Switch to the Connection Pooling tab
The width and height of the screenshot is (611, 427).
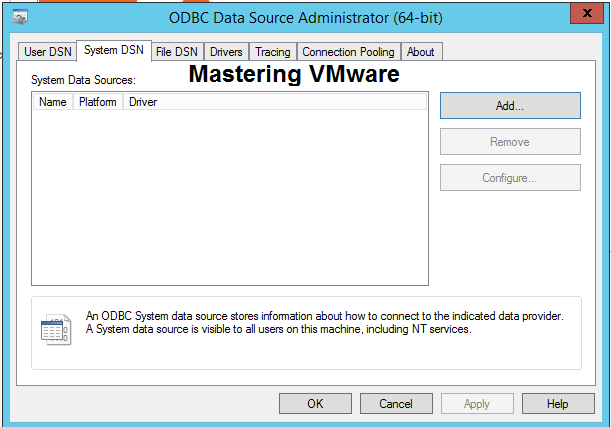click(348, 52)
